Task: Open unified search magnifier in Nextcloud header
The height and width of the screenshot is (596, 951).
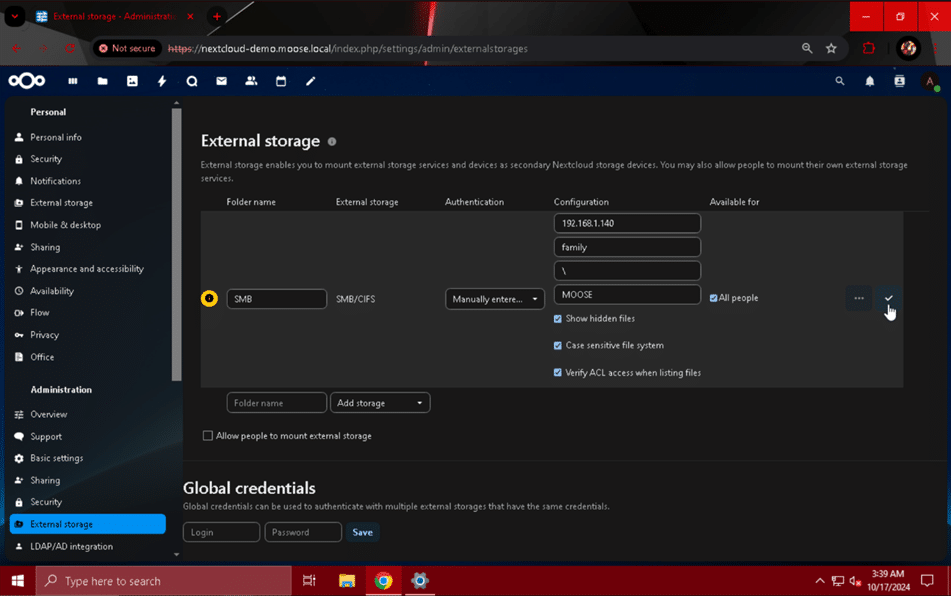Action: pyautogui.click(x=839, y=81)
